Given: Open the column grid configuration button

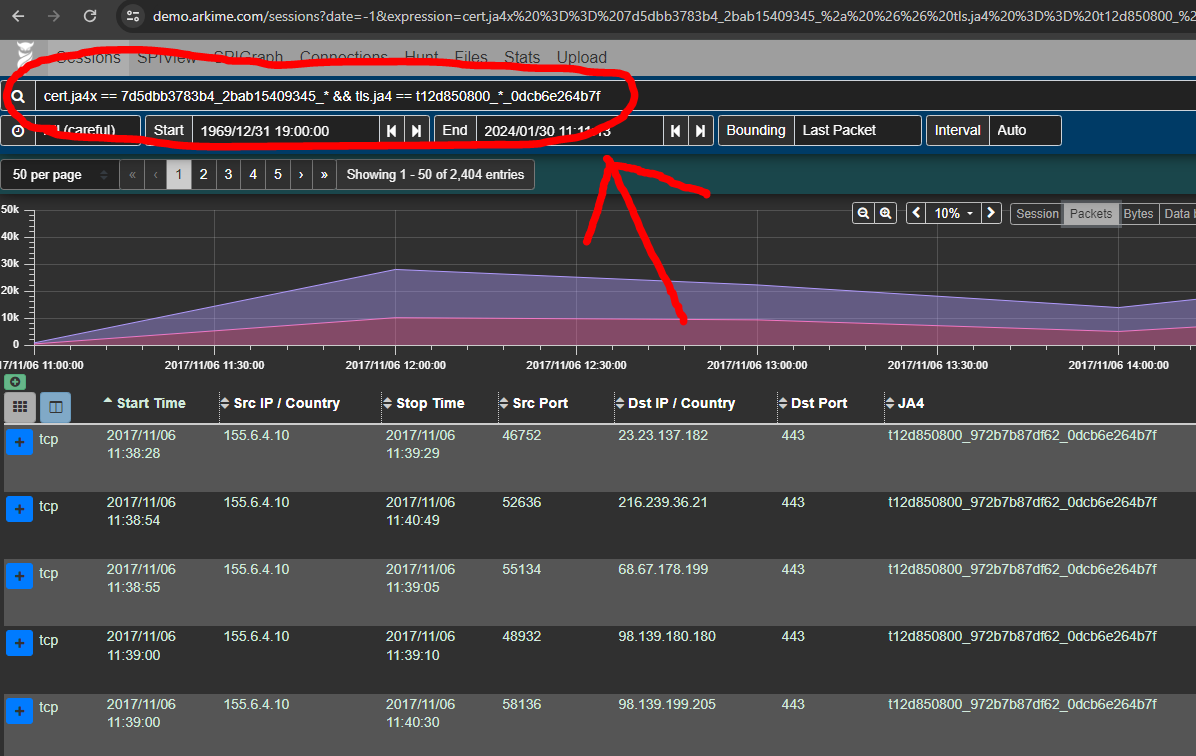Looking at the screenshot, I should point(20,407).
